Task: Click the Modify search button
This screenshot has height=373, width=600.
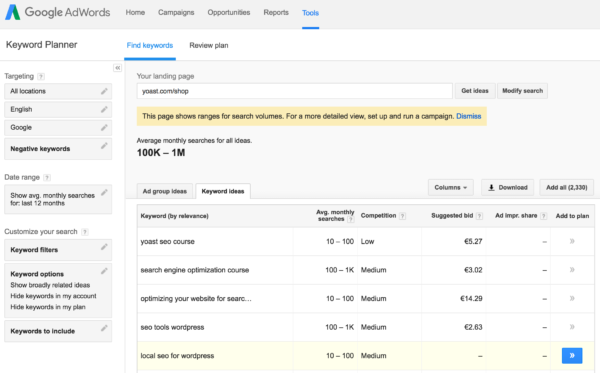Action: pos(522,91)
